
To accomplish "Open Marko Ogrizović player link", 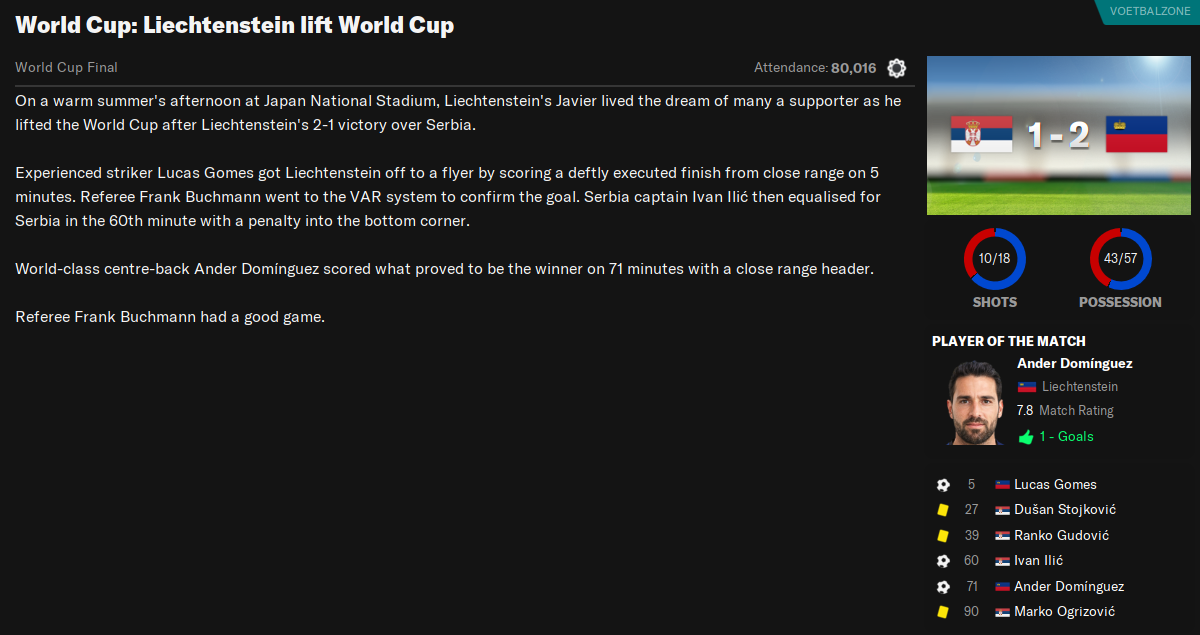I will click(x=1064, y=611).
